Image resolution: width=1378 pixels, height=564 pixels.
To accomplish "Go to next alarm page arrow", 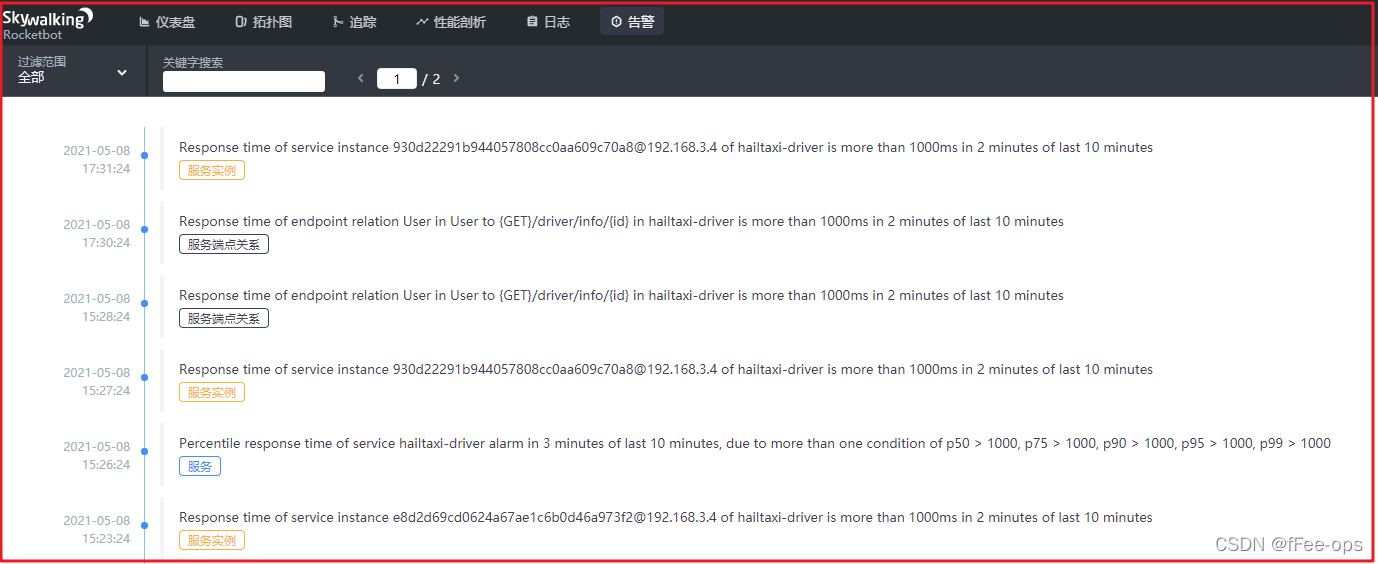I will 457,78.
